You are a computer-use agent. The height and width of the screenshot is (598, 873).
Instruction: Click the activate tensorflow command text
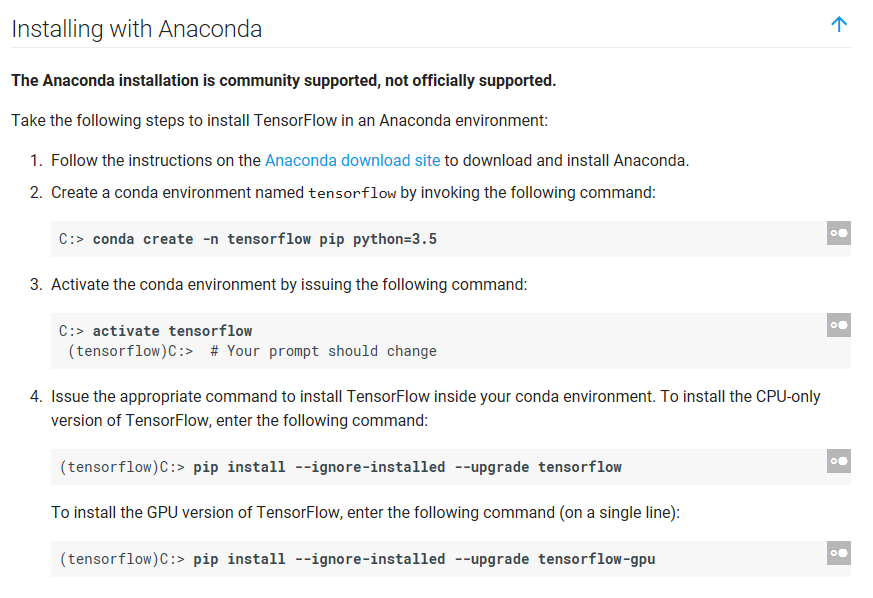coord(172,331)
